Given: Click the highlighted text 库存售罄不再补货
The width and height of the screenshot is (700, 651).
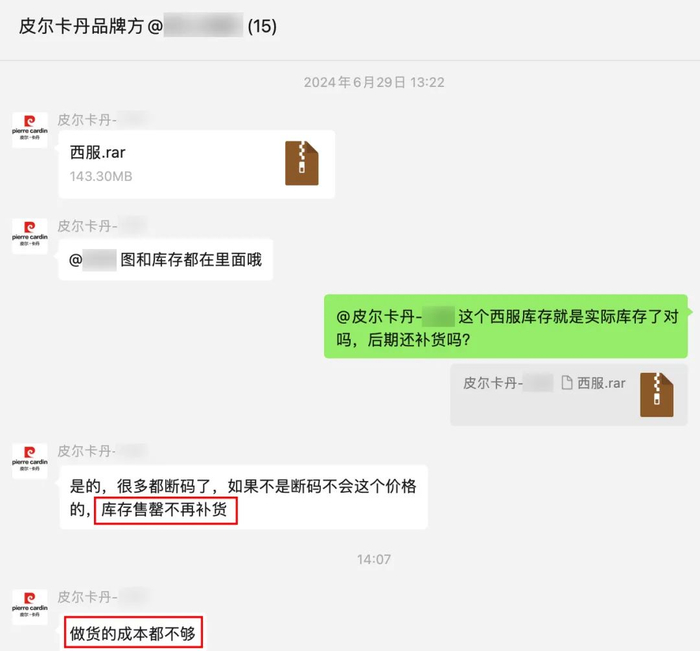Looking at the screenshot, I should coord(165,510).
